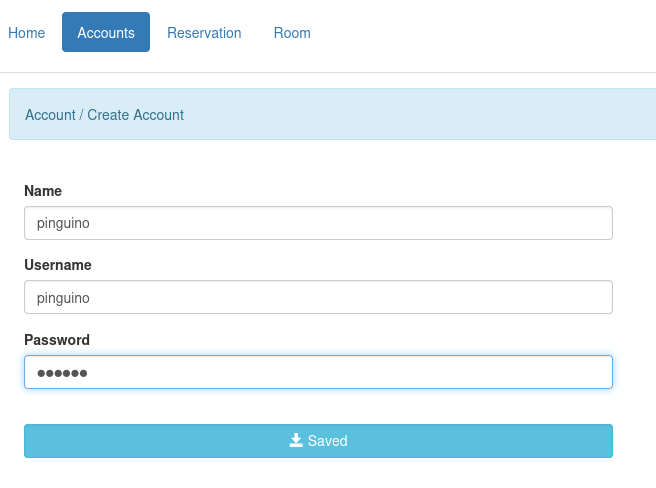Click the Username field label

point(58,265)
